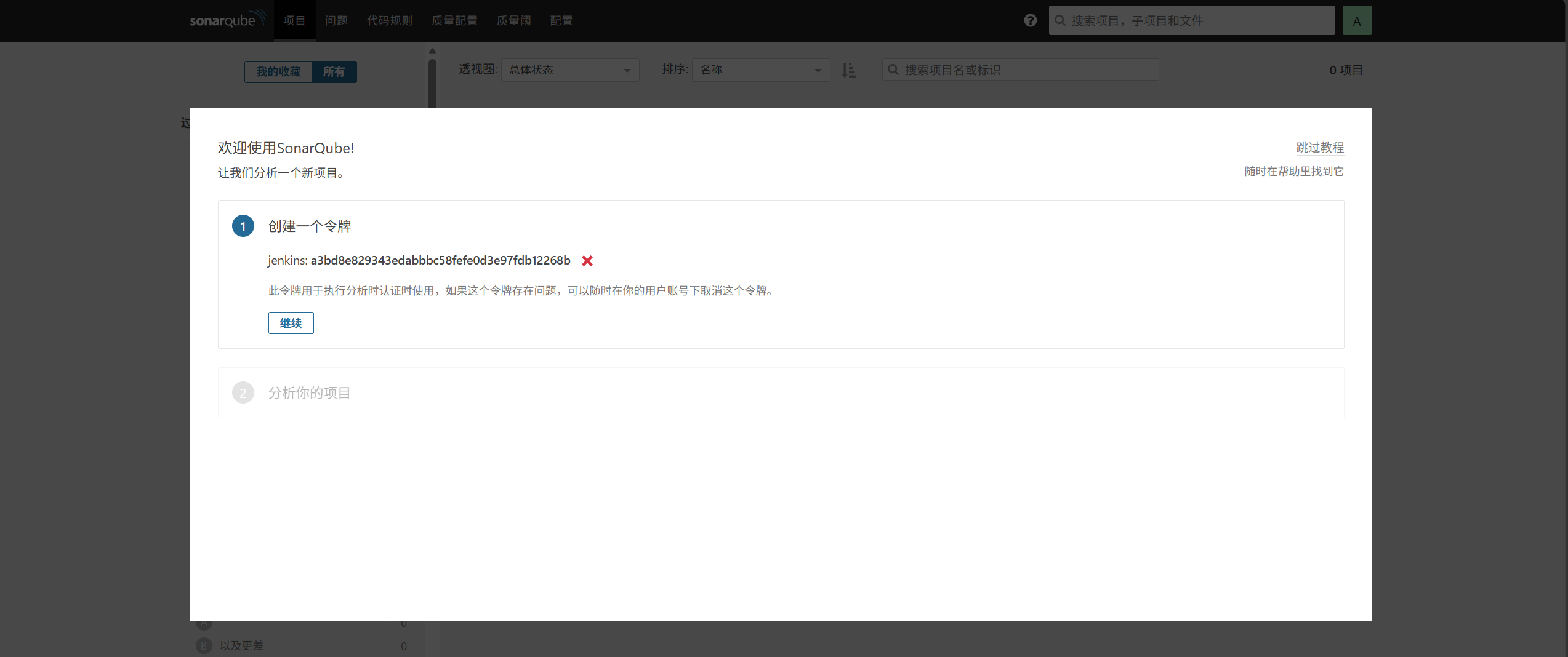This screenshot has height=657, width=1568.
Task: Click the magnifier in global search
Action: pyautogui.click(x=1060, y=21)
